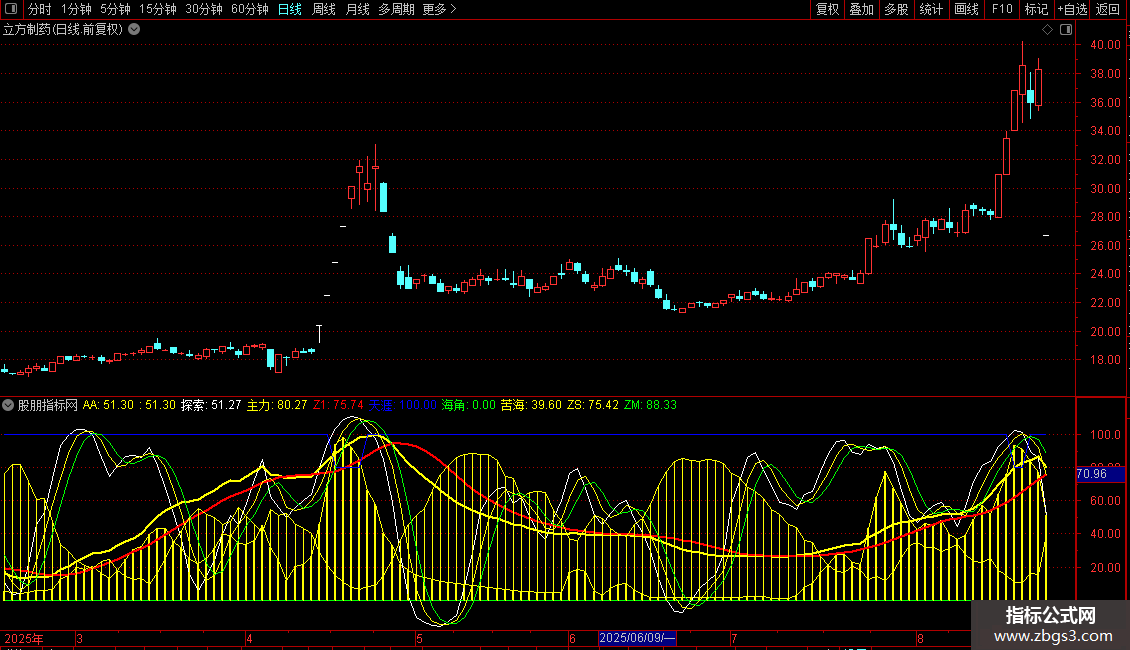Expand the 更多 more periods menu

pos(440,9)
